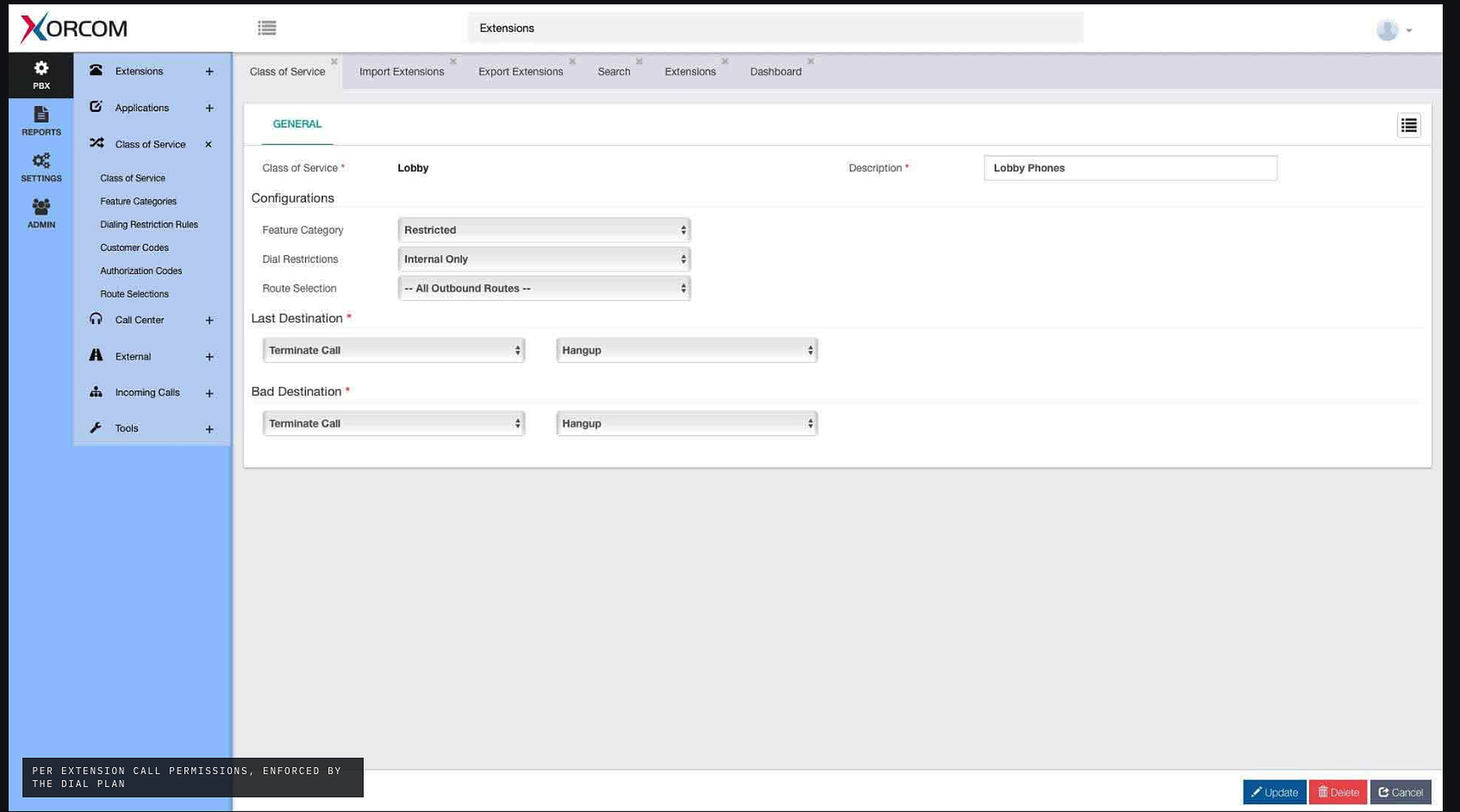1460x812 pixels.
Task: Expand the Tools sidebar menu
Action: pyautogui.click(x=209, y=429)
